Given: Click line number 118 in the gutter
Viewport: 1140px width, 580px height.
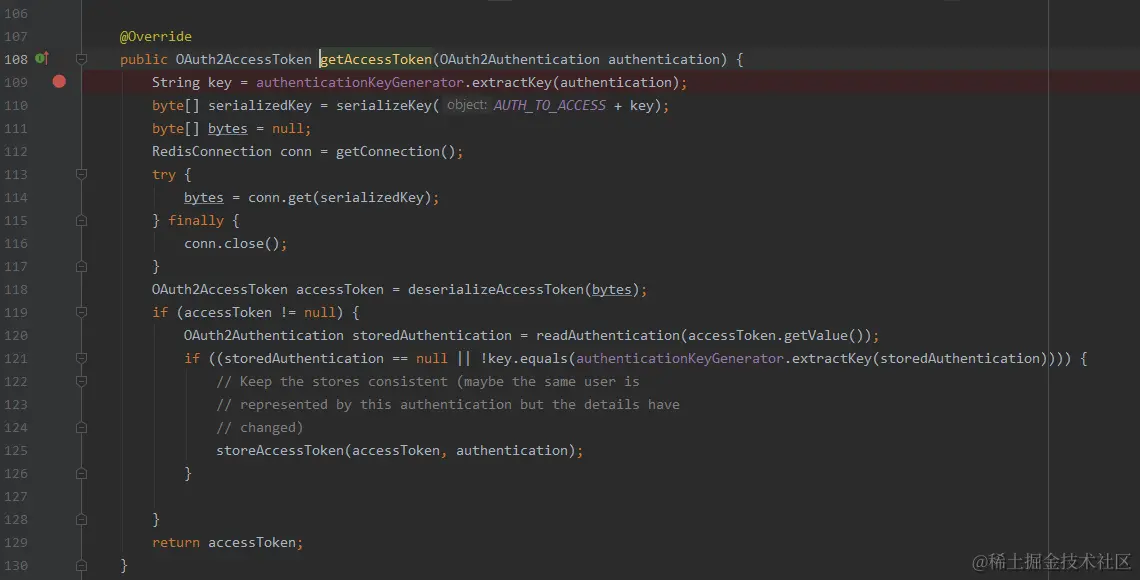Looking at the screenshot, I should (x=16, y=289).
